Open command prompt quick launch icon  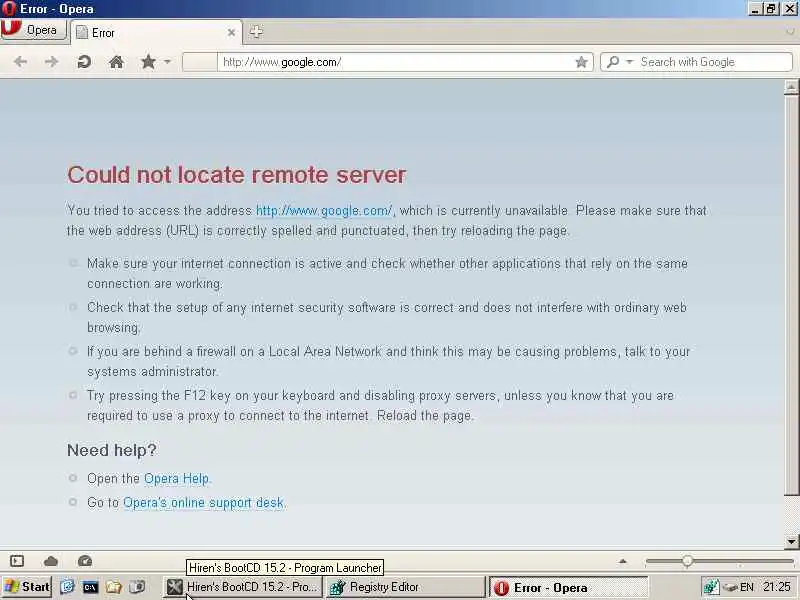point(90,587)
